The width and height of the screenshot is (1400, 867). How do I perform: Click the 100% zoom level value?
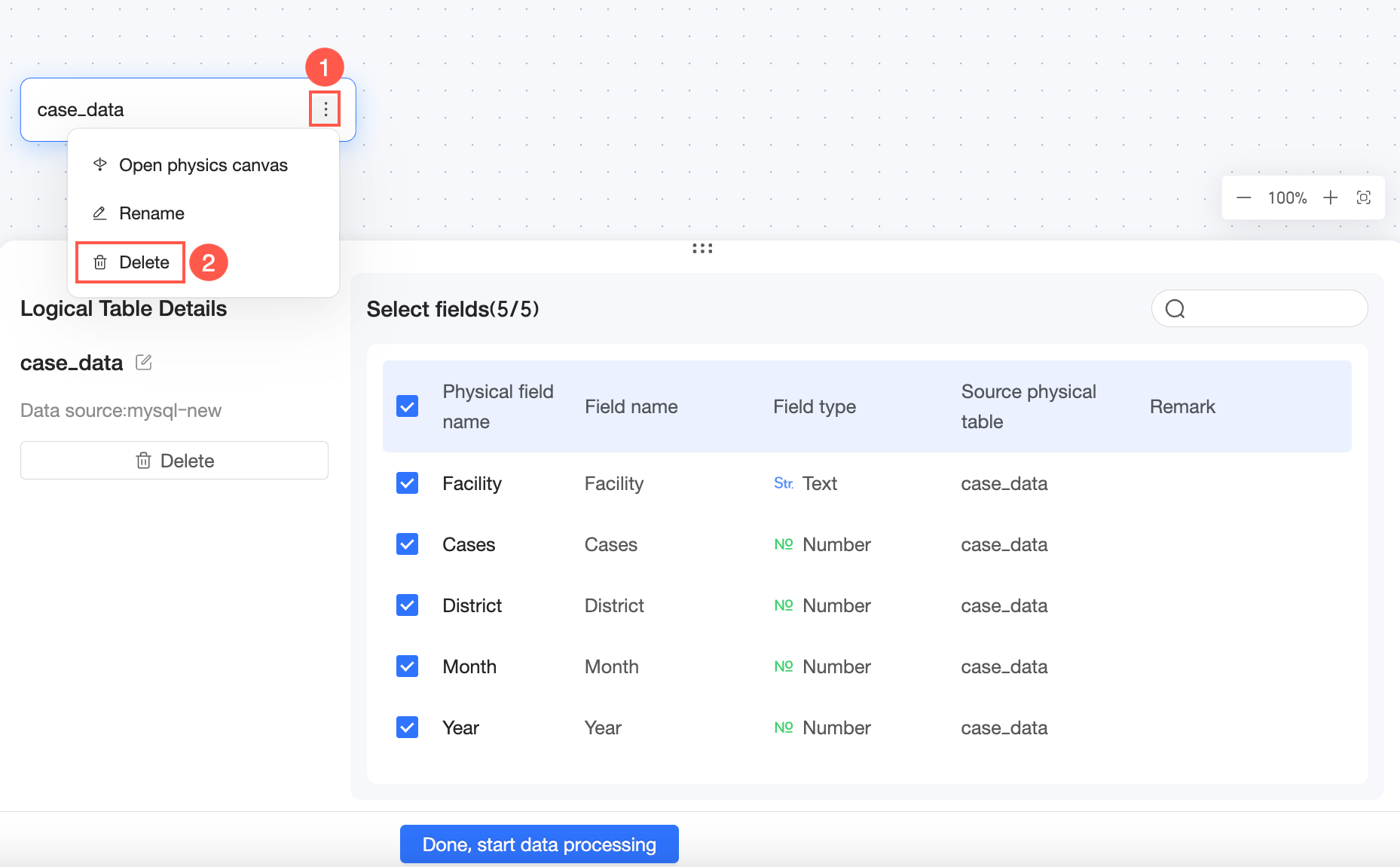pyautogui.click(x=1287, y=198)
